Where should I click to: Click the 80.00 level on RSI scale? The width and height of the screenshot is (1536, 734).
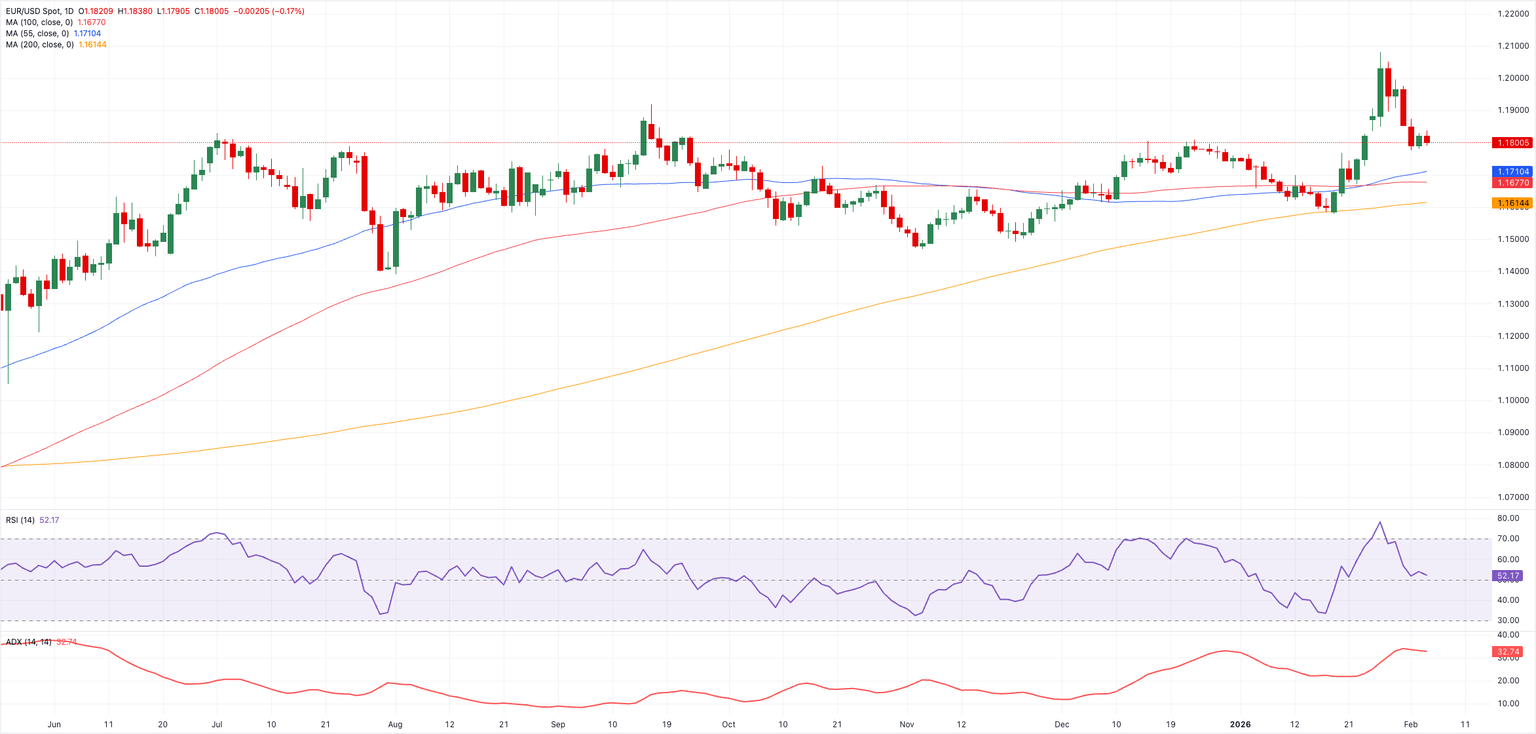1508,519
